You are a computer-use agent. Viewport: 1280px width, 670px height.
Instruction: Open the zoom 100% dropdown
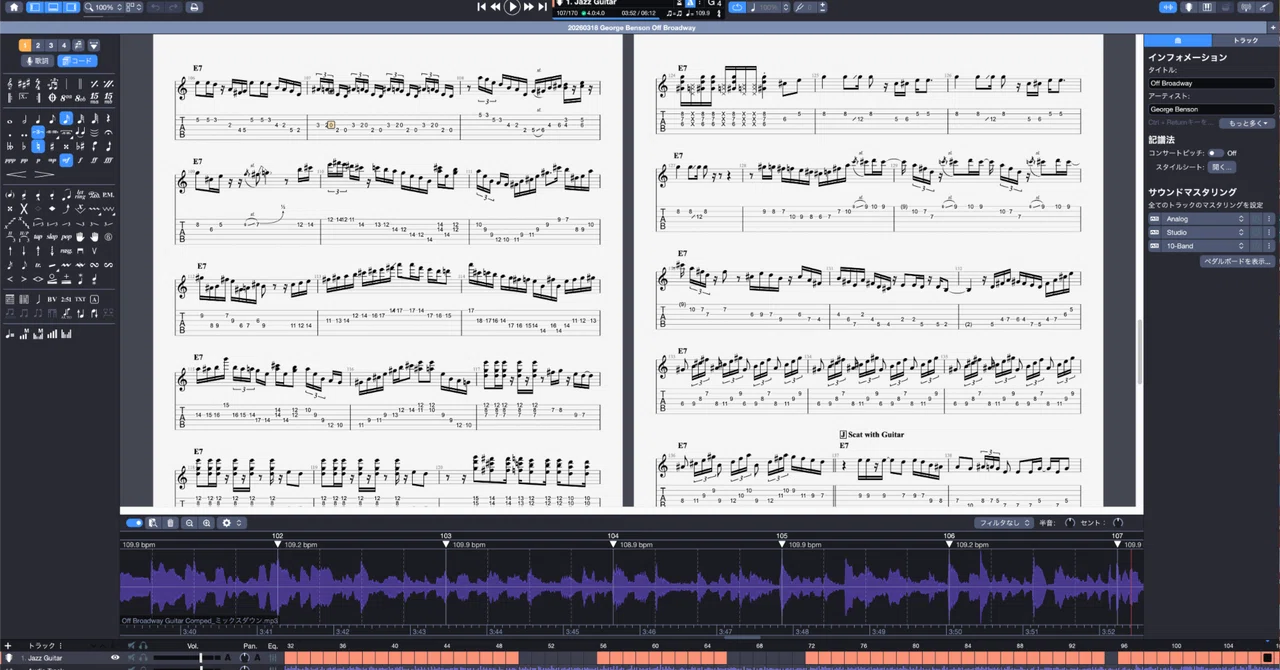point(104,7)
